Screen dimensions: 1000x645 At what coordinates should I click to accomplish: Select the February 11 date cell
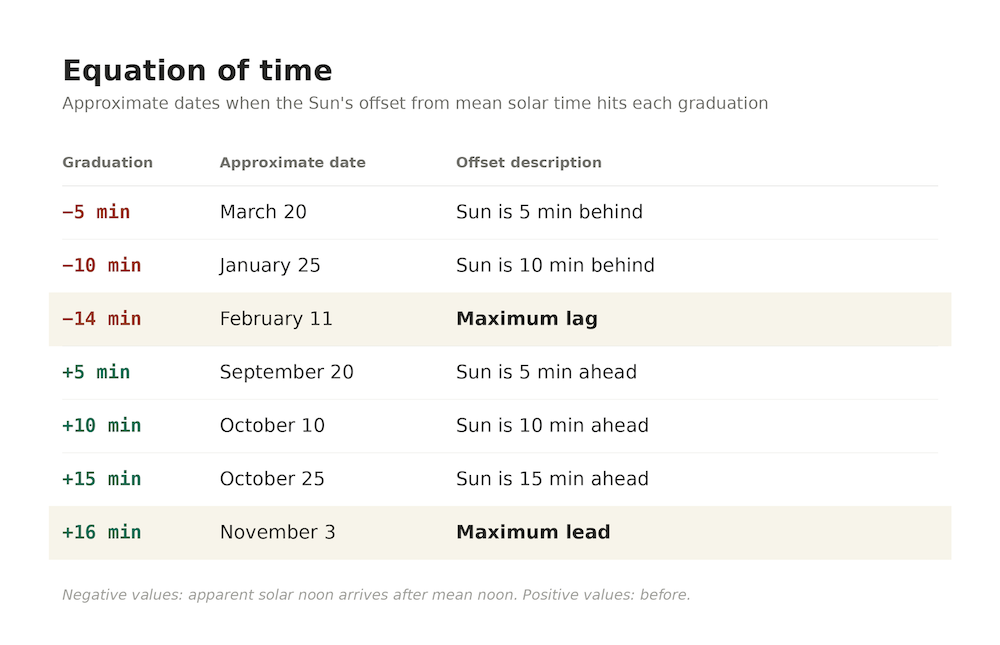[276, 318]
